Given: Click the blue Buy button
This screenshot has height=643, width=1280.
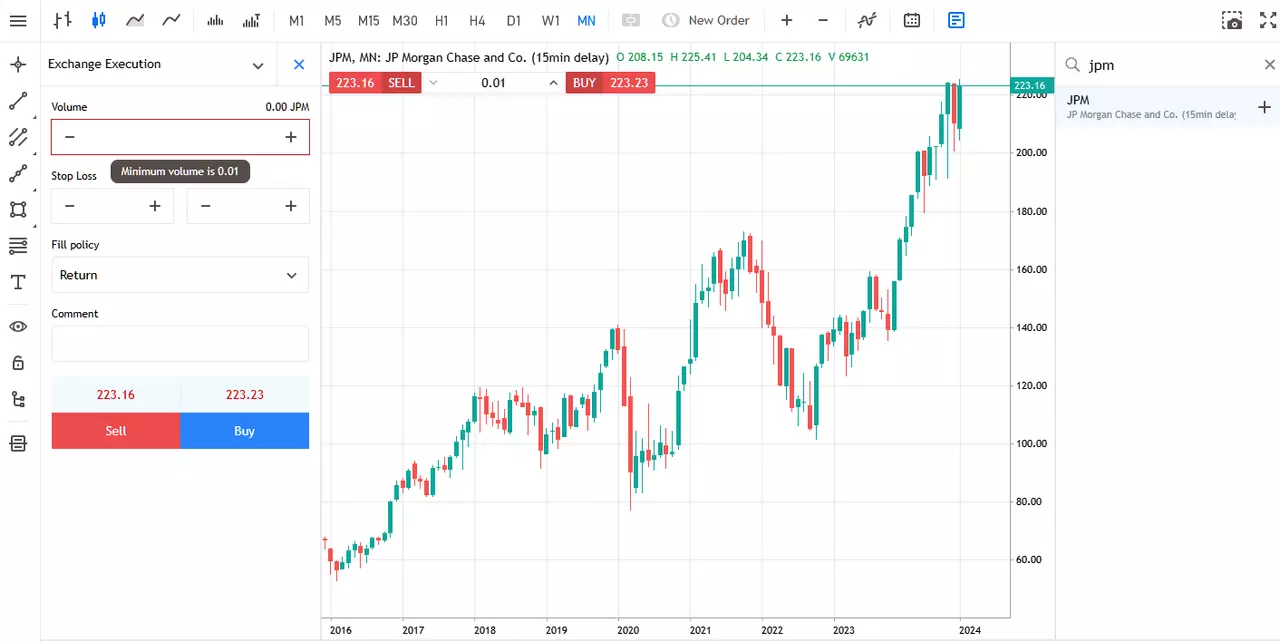Looking at the screenshot, I should point(245,431).
